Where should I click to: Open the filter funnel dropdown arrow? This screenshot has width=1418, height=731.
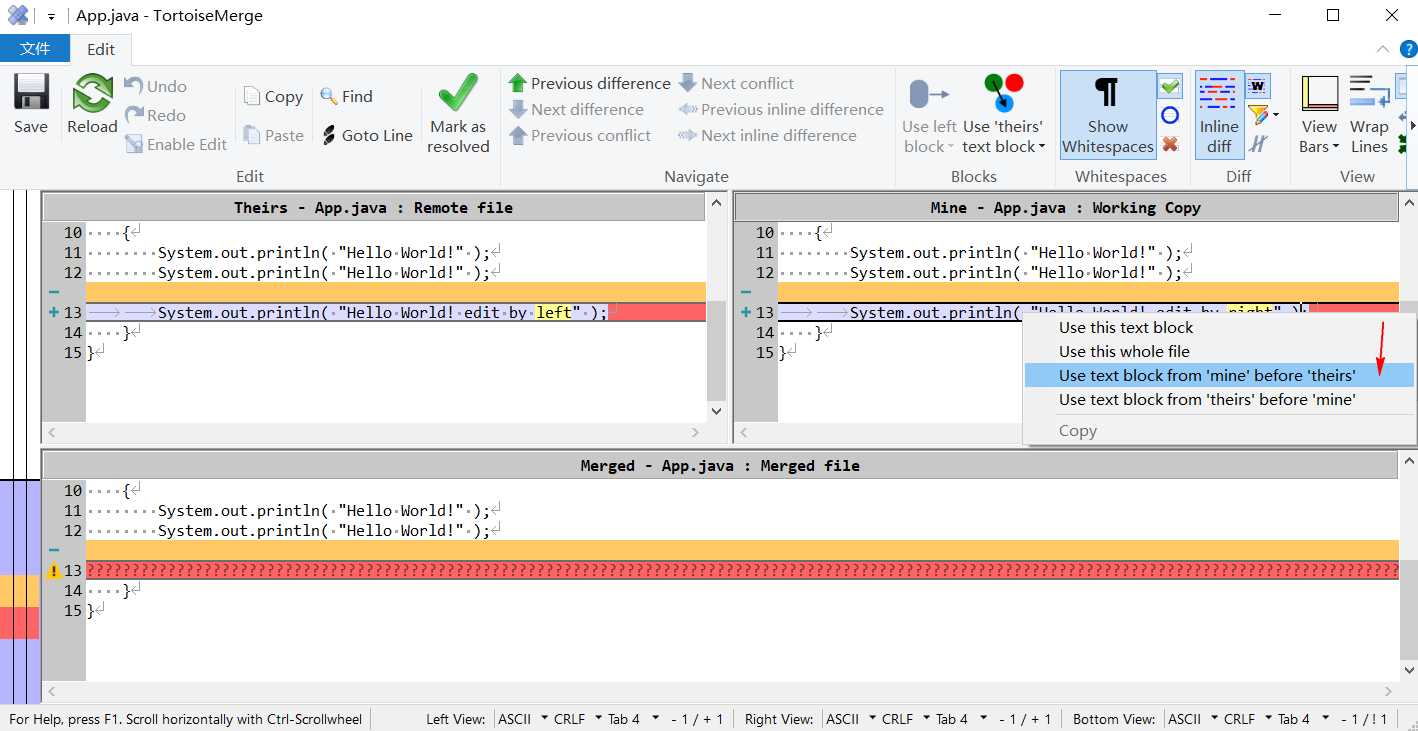click(x=1276, y=115)
